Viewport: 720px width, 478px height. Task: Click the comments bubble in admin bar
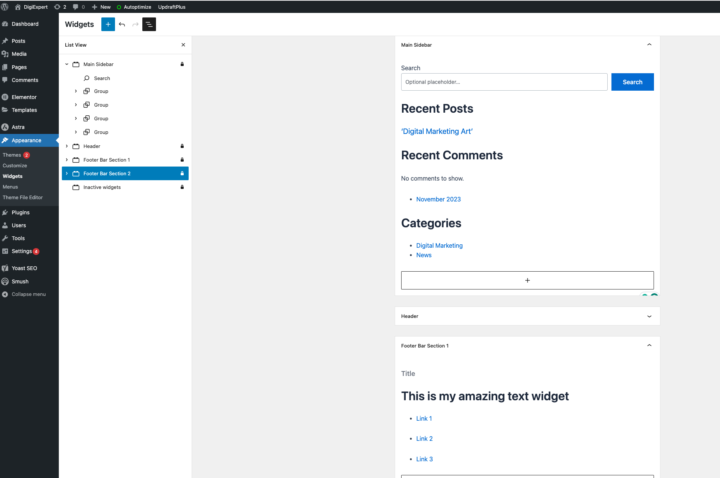pyautogui.click(x=76, y=6)
